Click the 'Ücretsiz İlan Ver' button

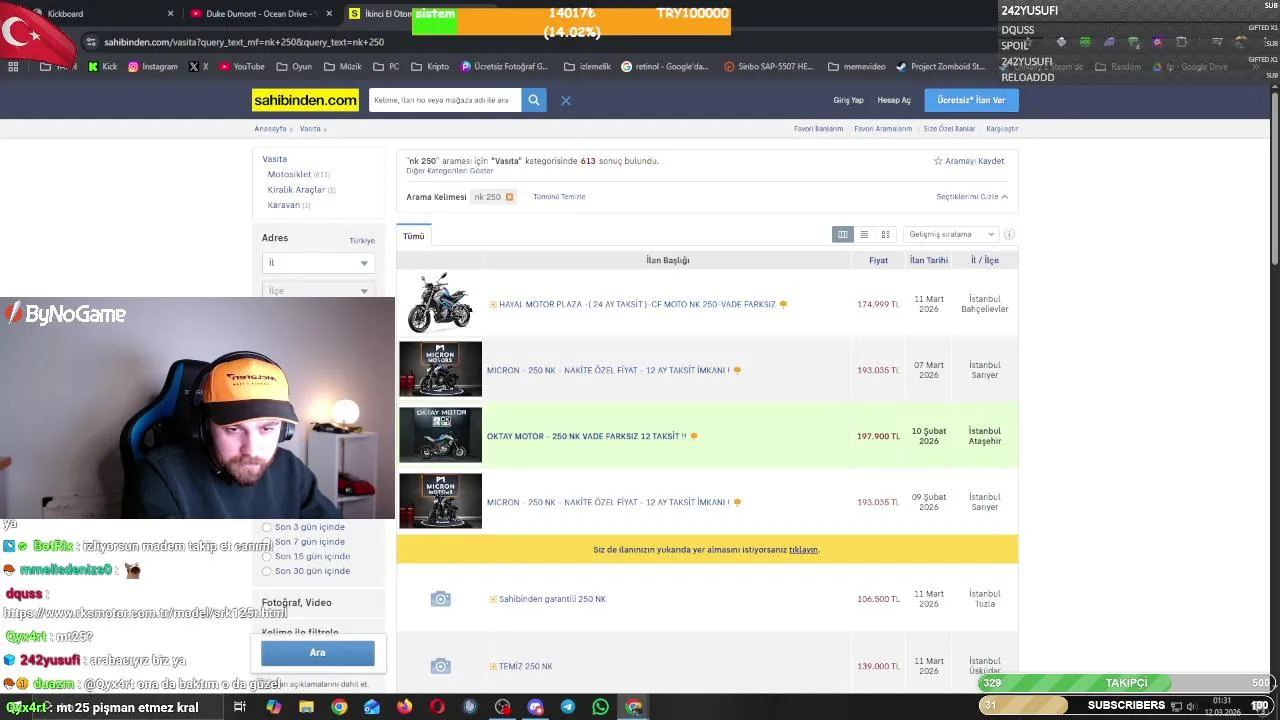[971, 100]
